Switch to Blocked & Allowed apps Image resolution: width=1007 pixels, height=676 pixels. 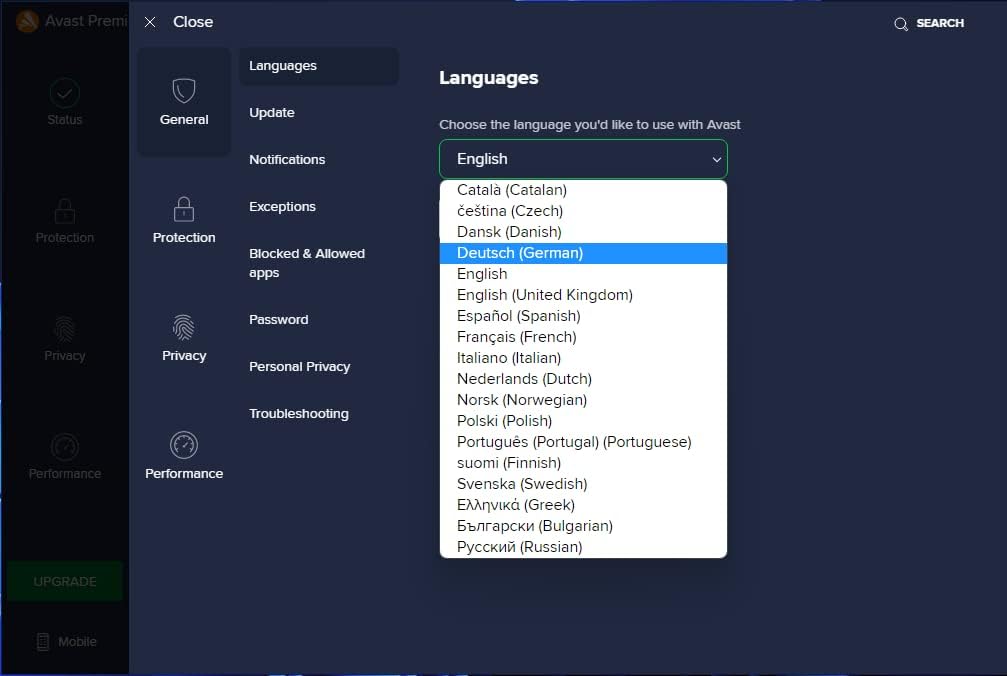point(306,263)
